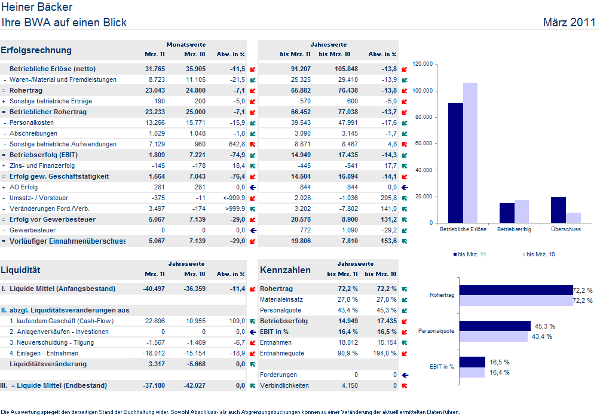Click the green arrow for laufendem Geschäft (Cash-Flow)
600x417 pixels.
(x=253, y=321)
